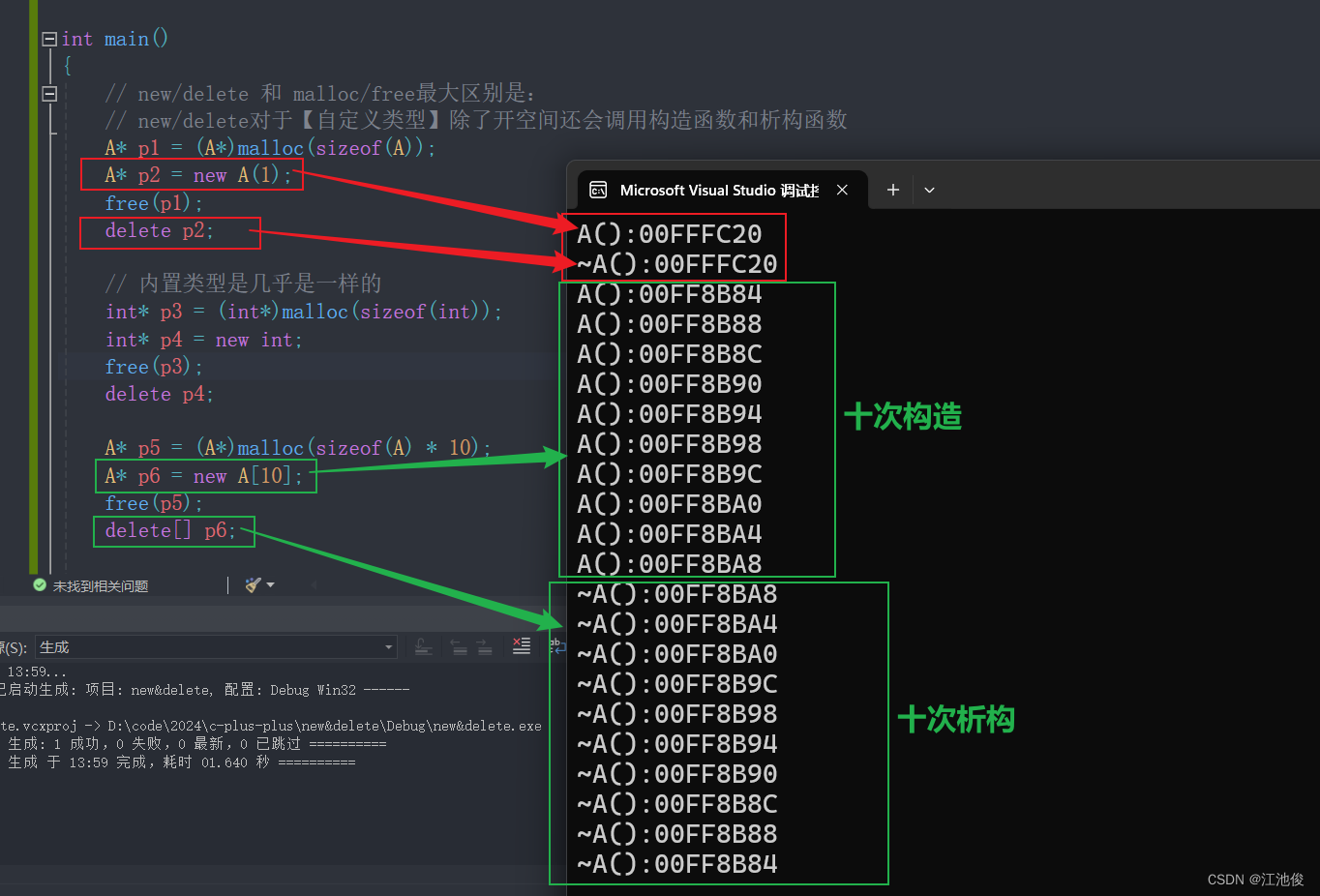Click output line with Debug Win32 configuration
1320x896 pixels.
click(x=205, y=690)
